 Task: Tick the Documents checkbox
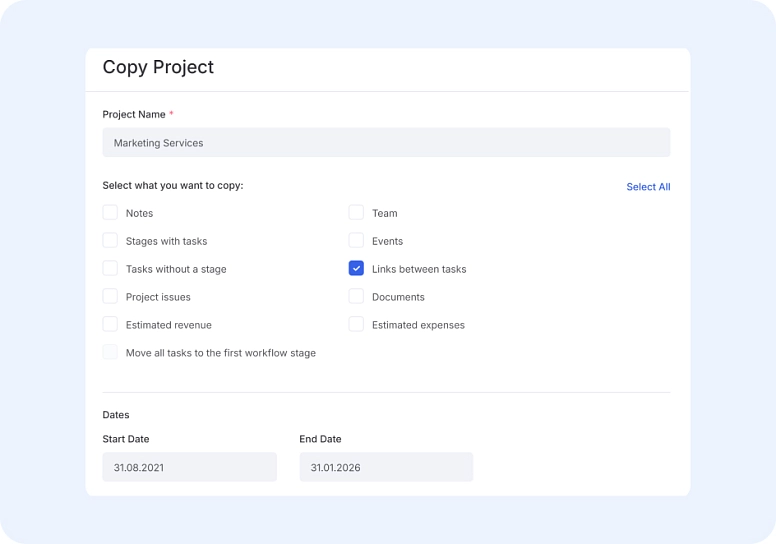pyautogui.click(x=356, y=297)
